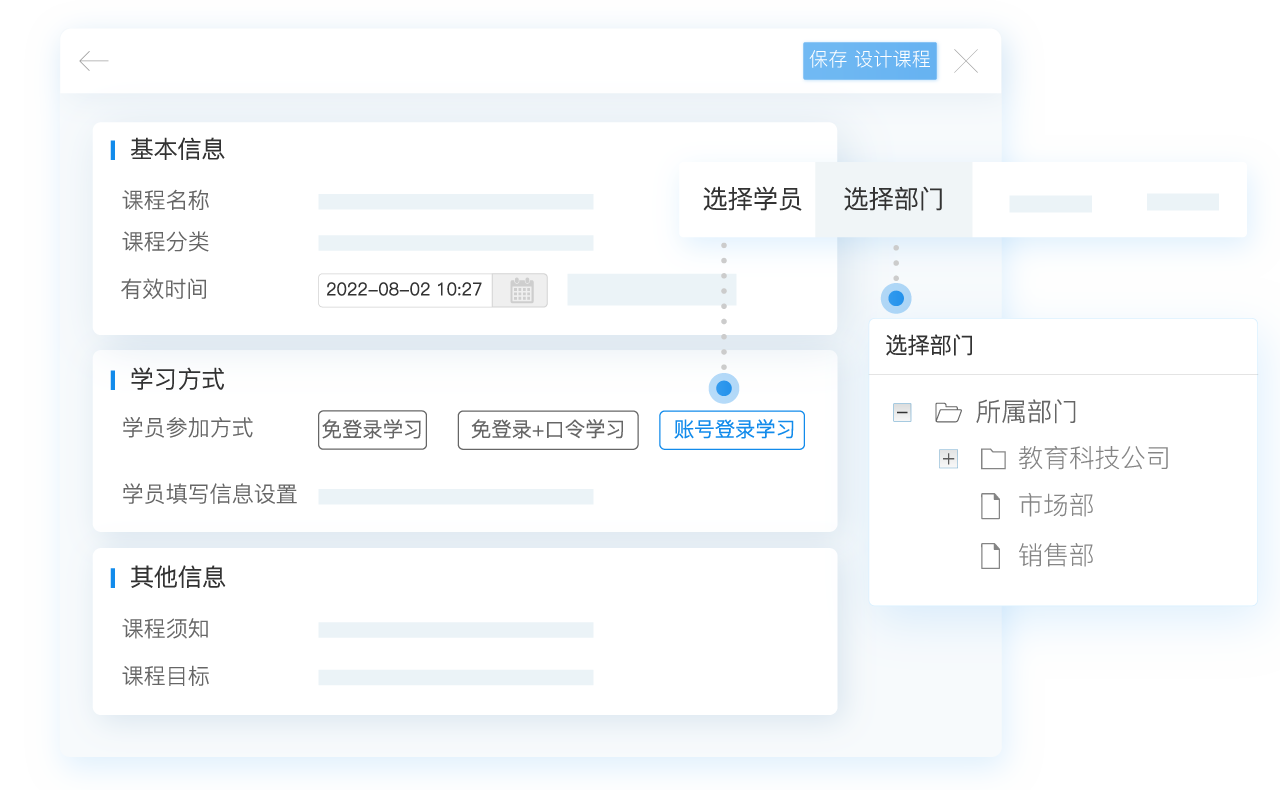Close the course editor with the X
Screen dimensions: 1280x790
pos(966,61)
